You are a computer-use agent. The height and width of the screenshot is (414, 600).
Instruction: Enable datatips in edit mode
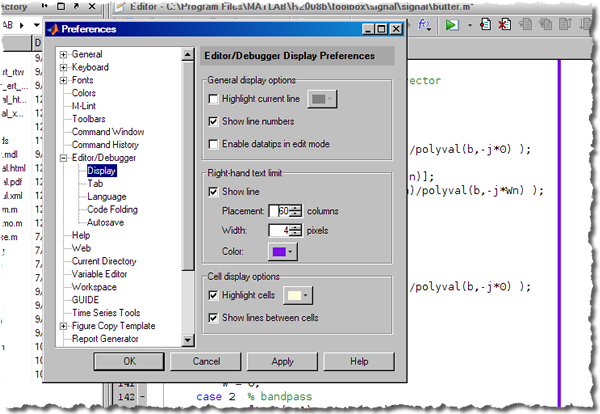212,142
